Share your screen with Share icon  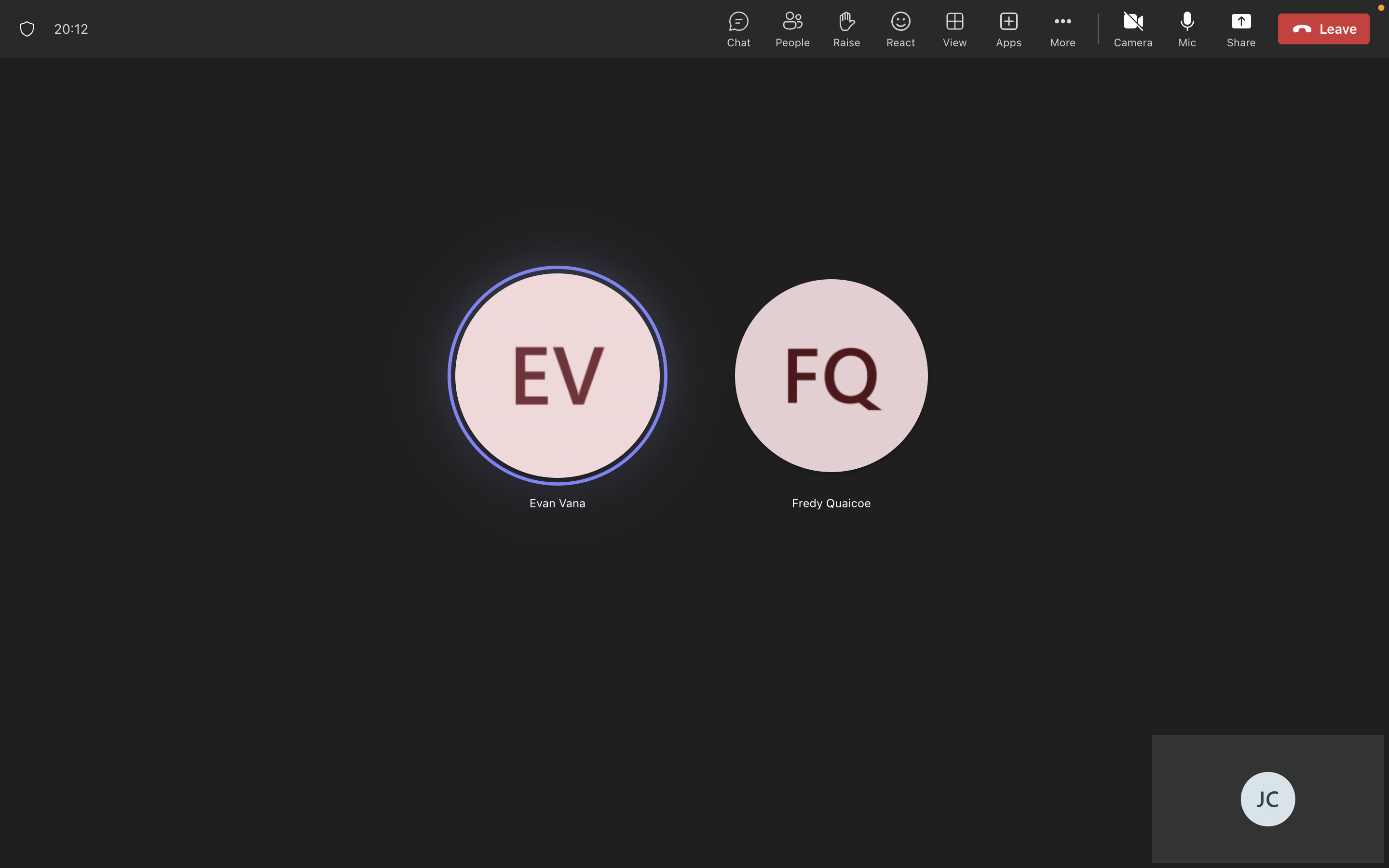1240,29
